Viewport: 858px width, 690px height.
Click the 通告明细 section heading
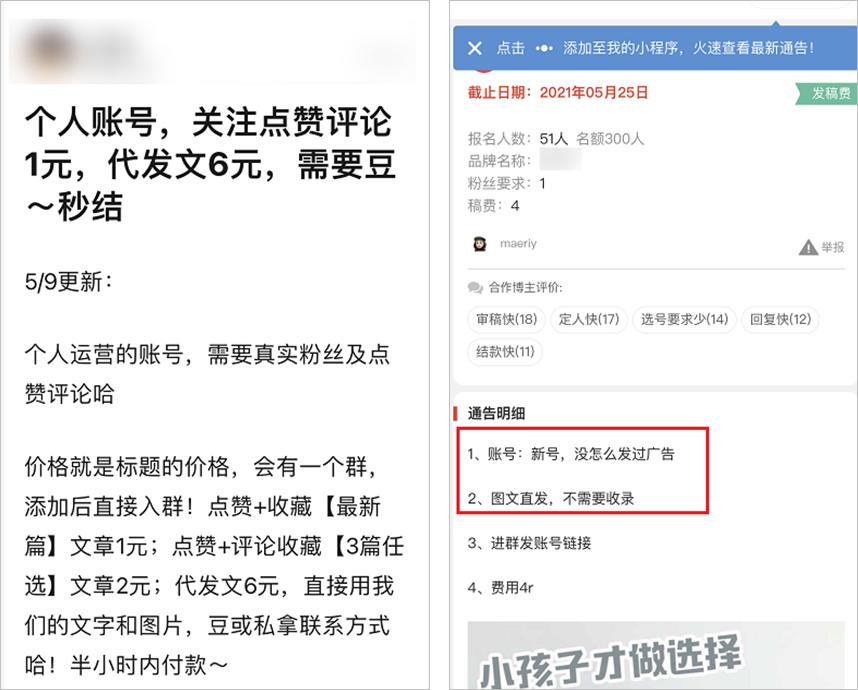pyautogui.click(x=496, y=414)
